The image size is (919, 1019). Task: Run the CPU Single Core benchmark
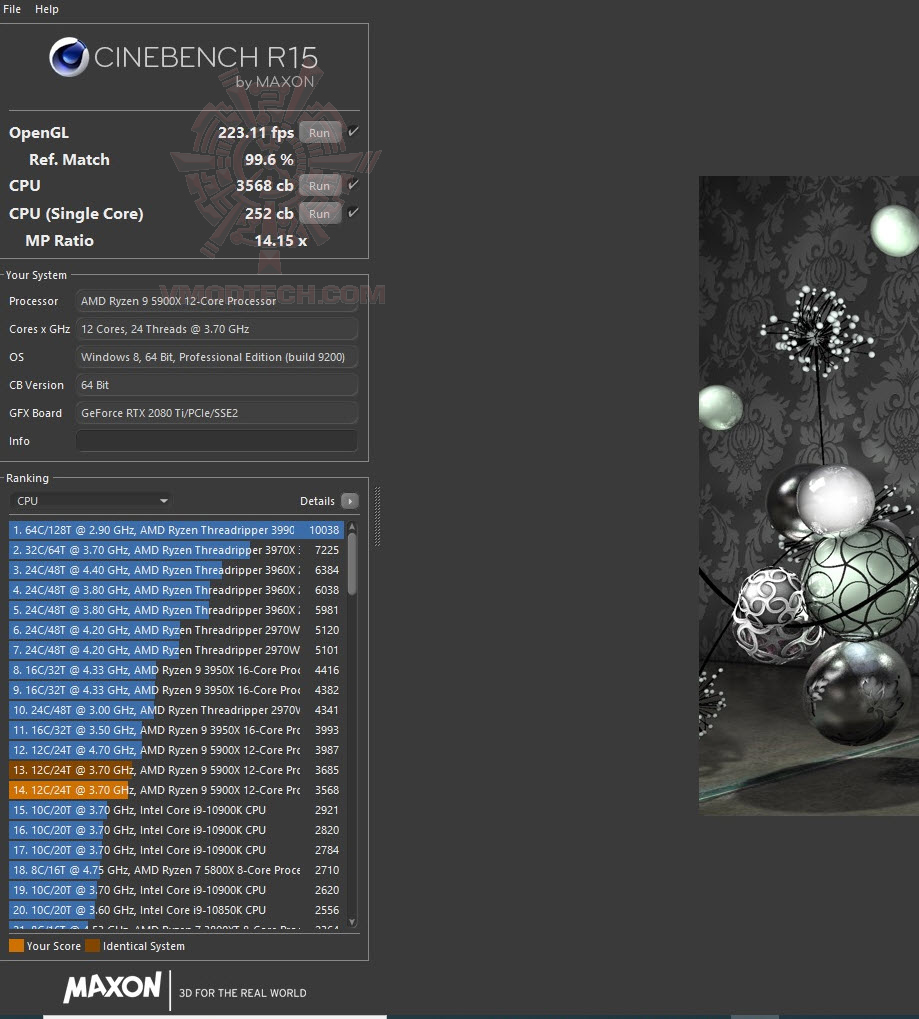point(320,213)
